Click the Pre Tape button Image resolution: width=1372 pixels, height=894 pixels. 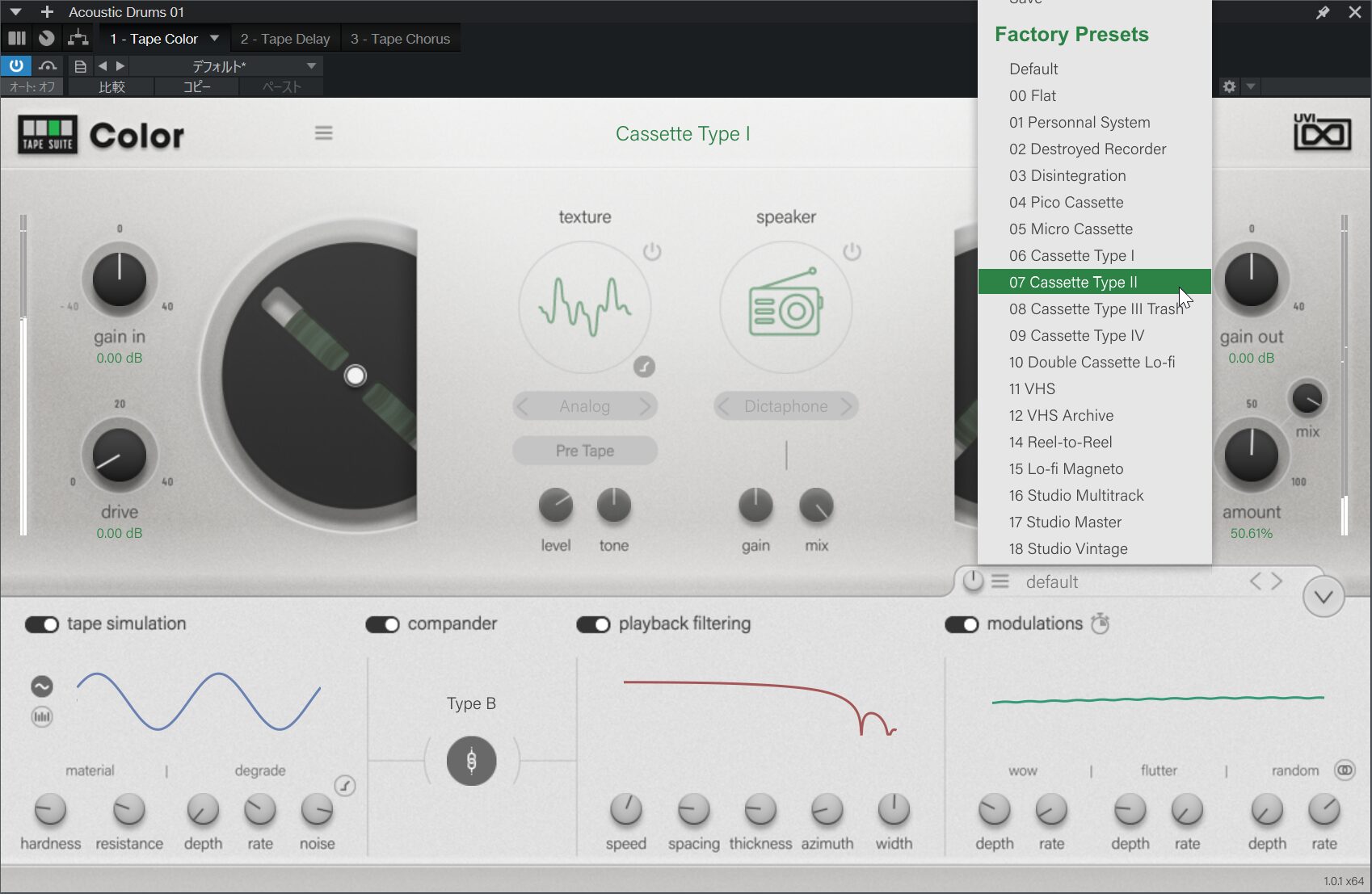coord(584,451)
